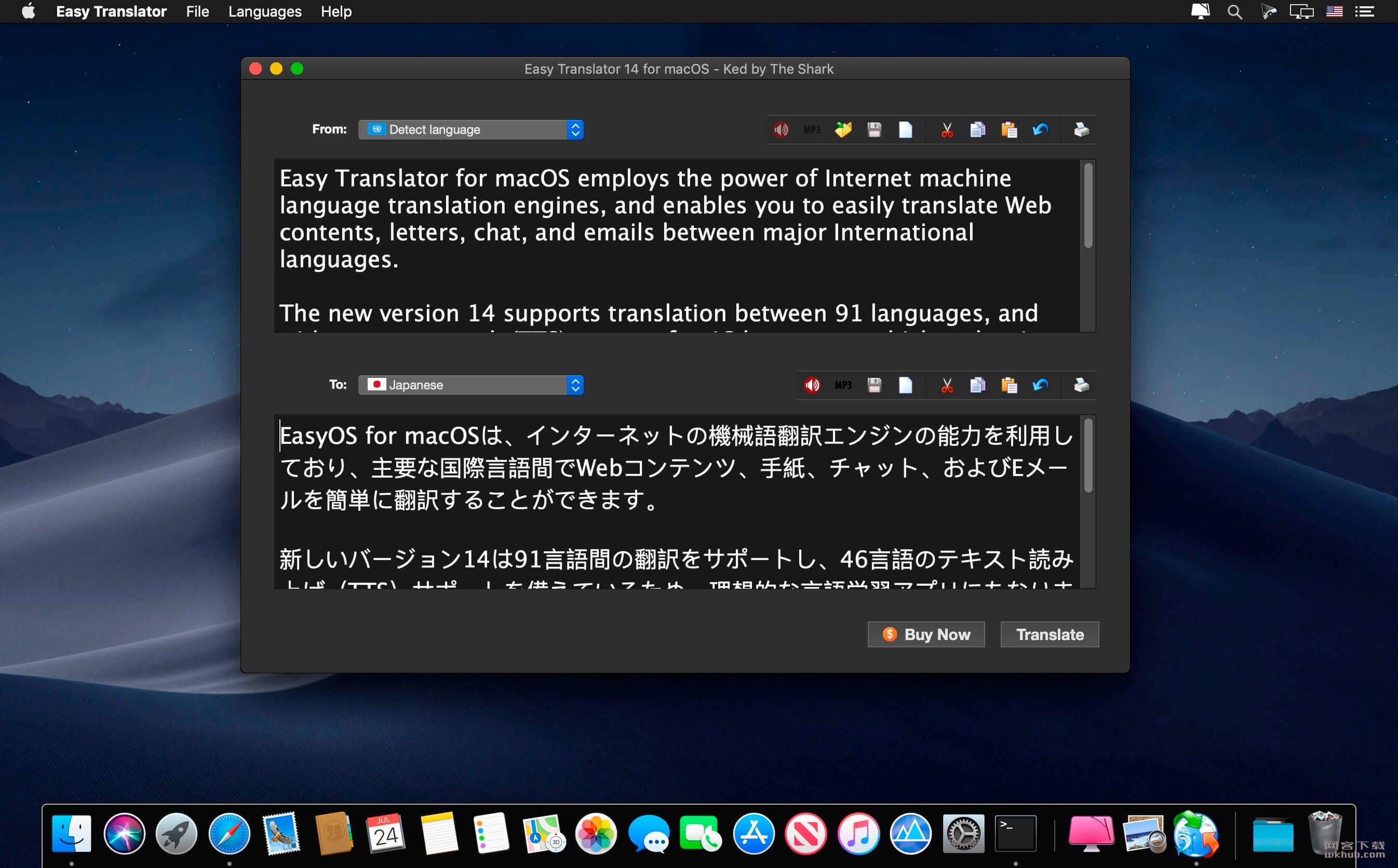Click the new blank document icon in the From toolbar

click(905, 130)
